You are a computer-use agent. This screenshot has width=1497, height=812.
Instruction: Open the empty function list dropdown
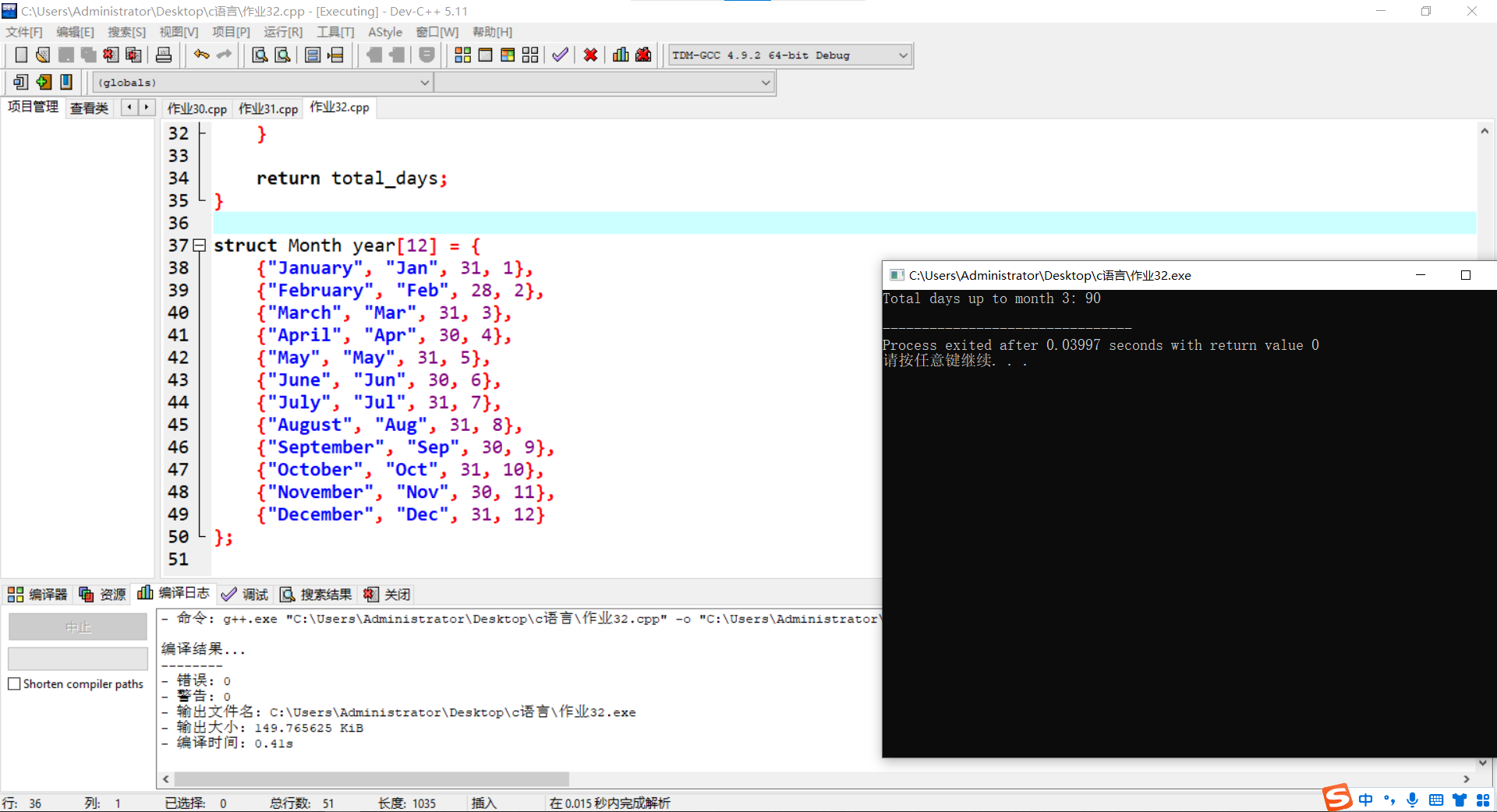click(765, 83)
